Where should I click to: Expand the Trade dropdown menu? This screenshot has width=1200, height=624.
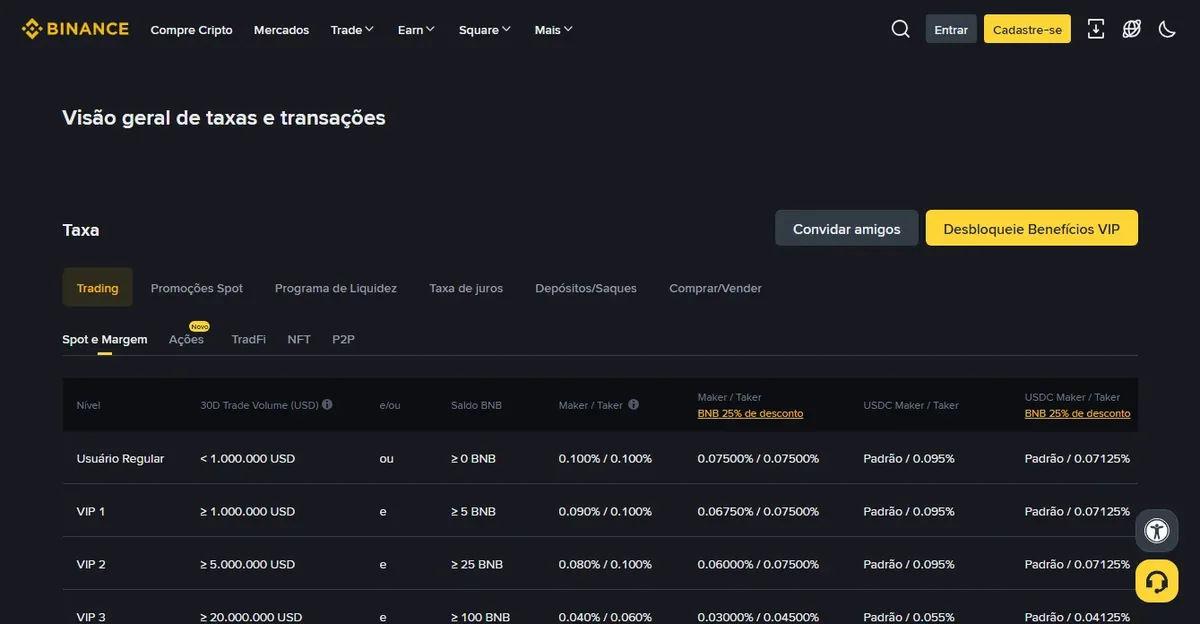click(x=352, y=30)
